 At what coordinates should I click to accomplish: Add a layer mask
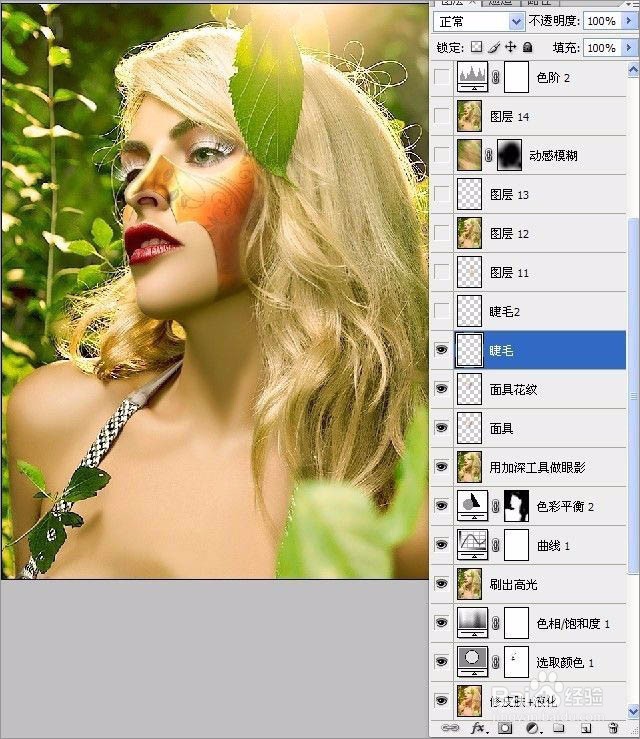pyautogui.click(x=505, y=728)
